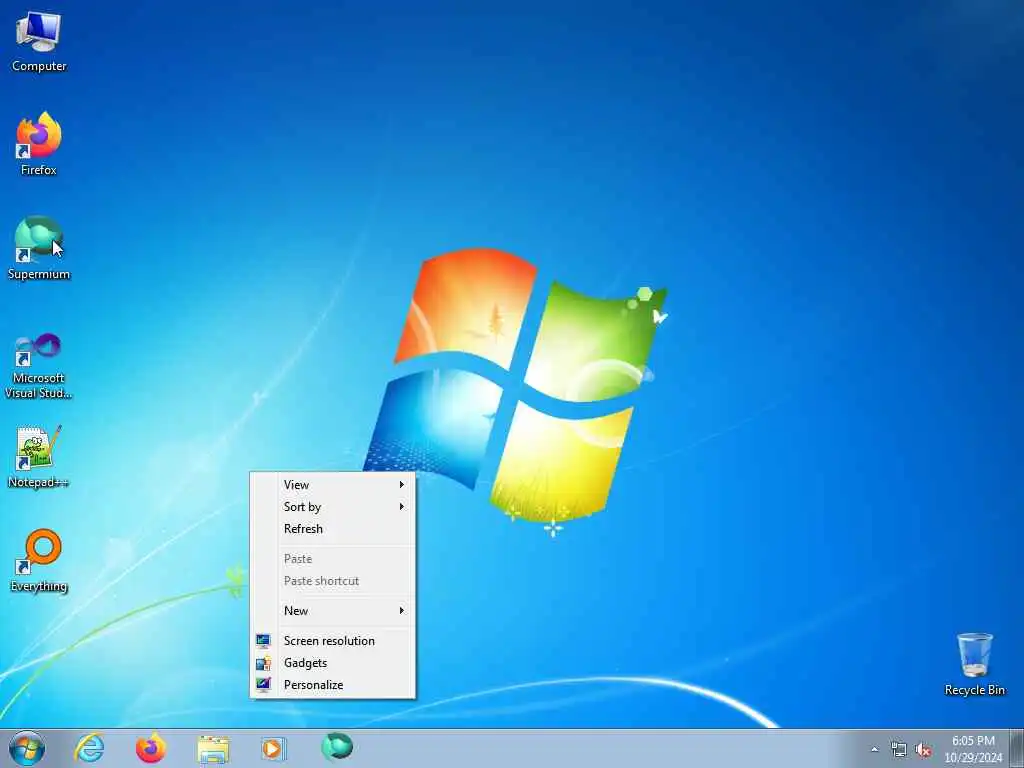
Task: Open the clock showing 6:05 PM
Action: coord(972,749)
